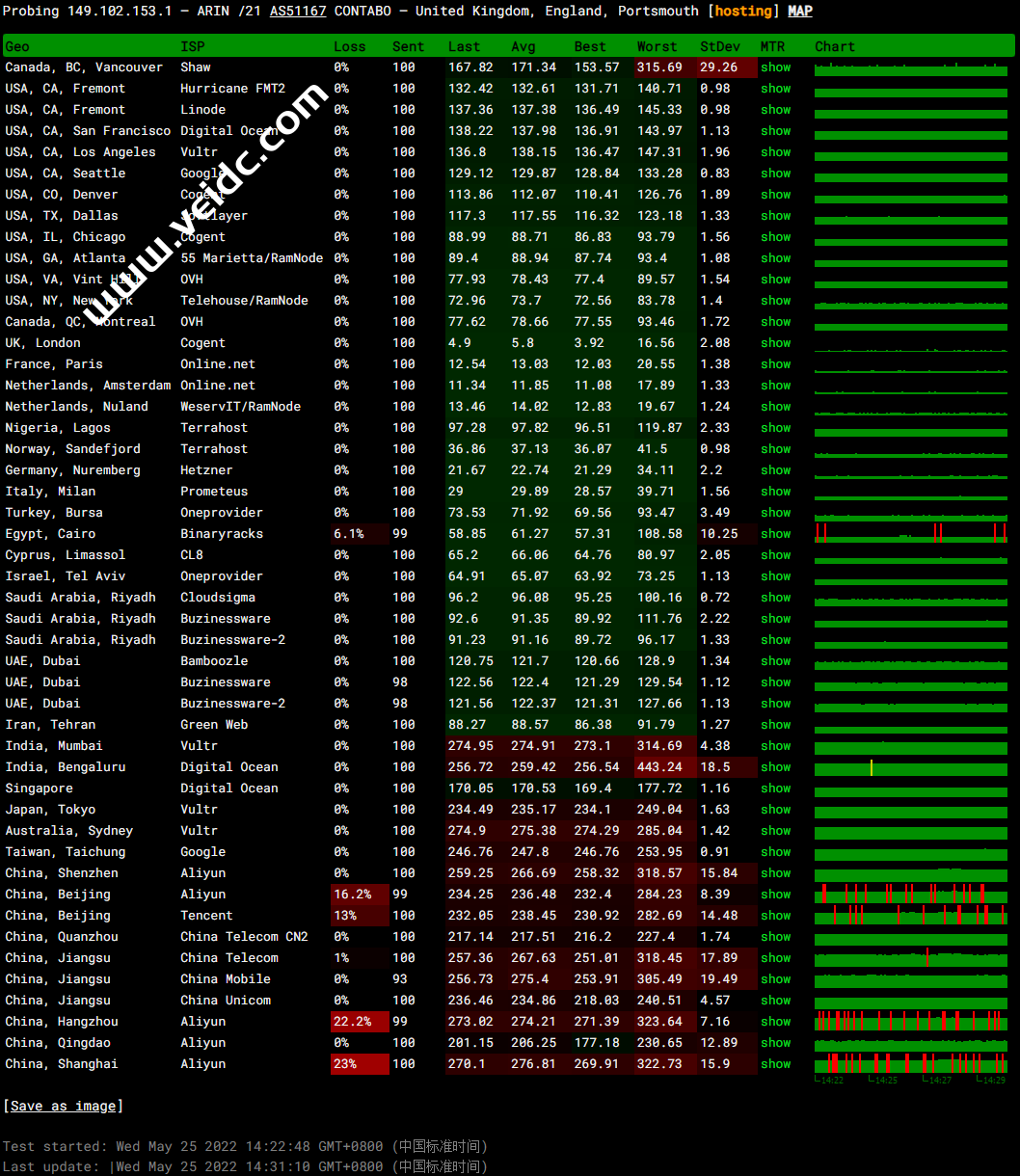
Task: Select the Australia, Sydney row text
Action: pyautogui.click(x=69, y=831)
